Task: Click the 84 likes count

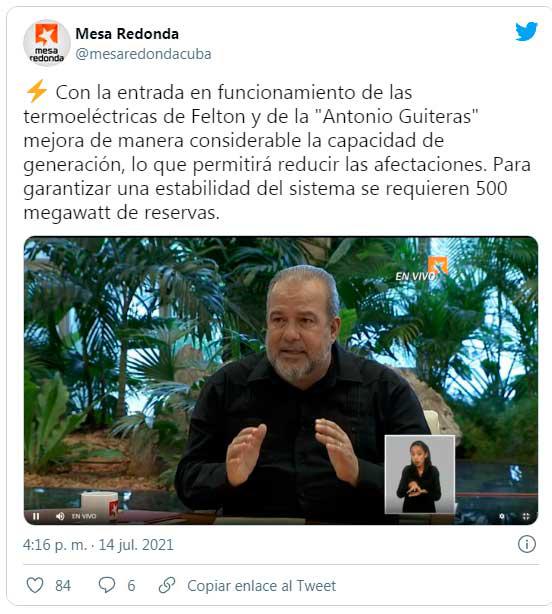Action: [x=63, y=586]
